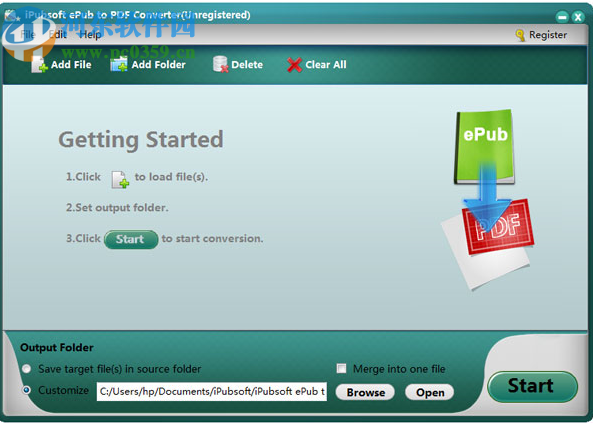Open the Help menu
Screen dimensions: 593x423
point(90,35)
